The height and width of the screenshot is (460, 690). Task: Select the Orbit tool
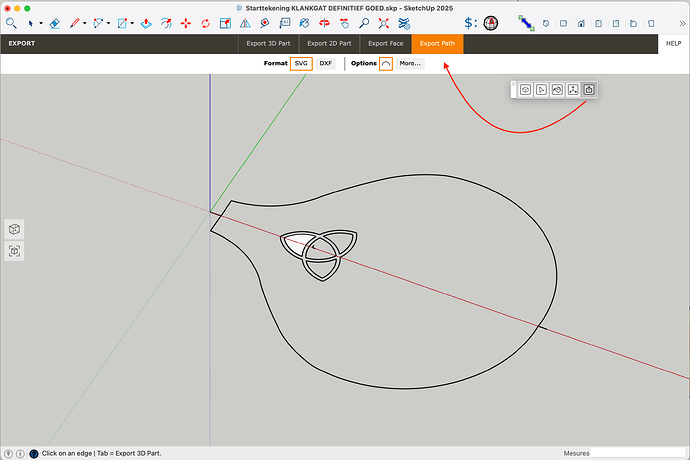(324, 23)
